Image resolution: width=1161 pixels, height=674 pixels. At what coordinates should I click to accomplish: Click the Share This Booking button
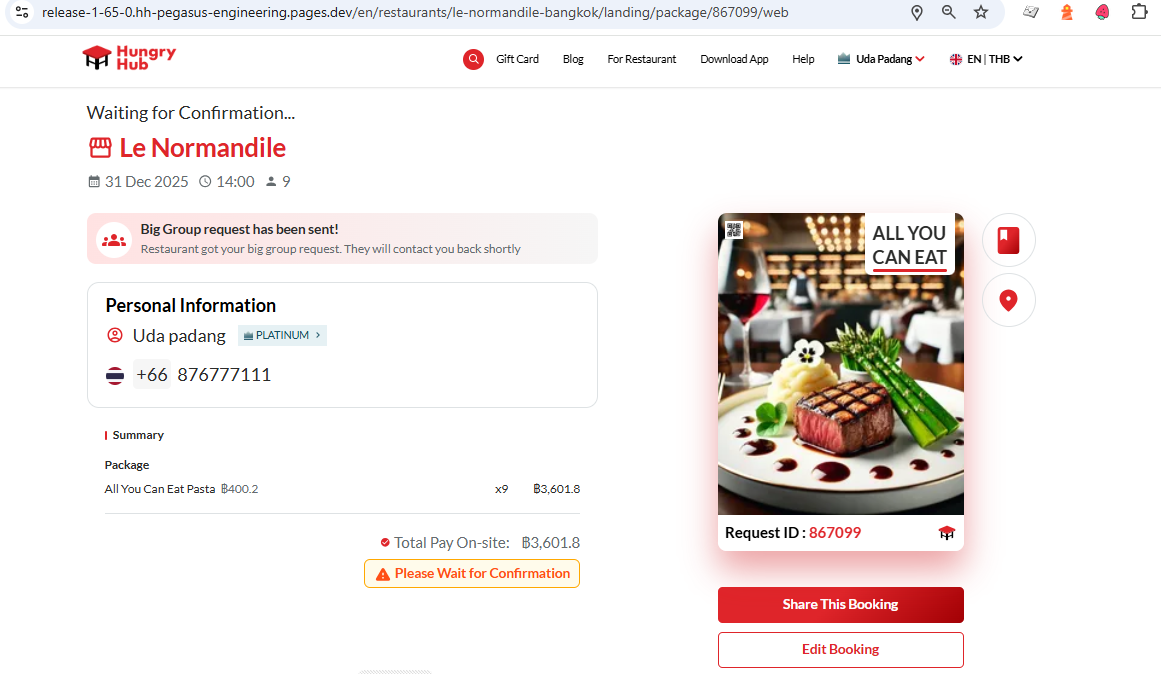[x=840, y=604]
